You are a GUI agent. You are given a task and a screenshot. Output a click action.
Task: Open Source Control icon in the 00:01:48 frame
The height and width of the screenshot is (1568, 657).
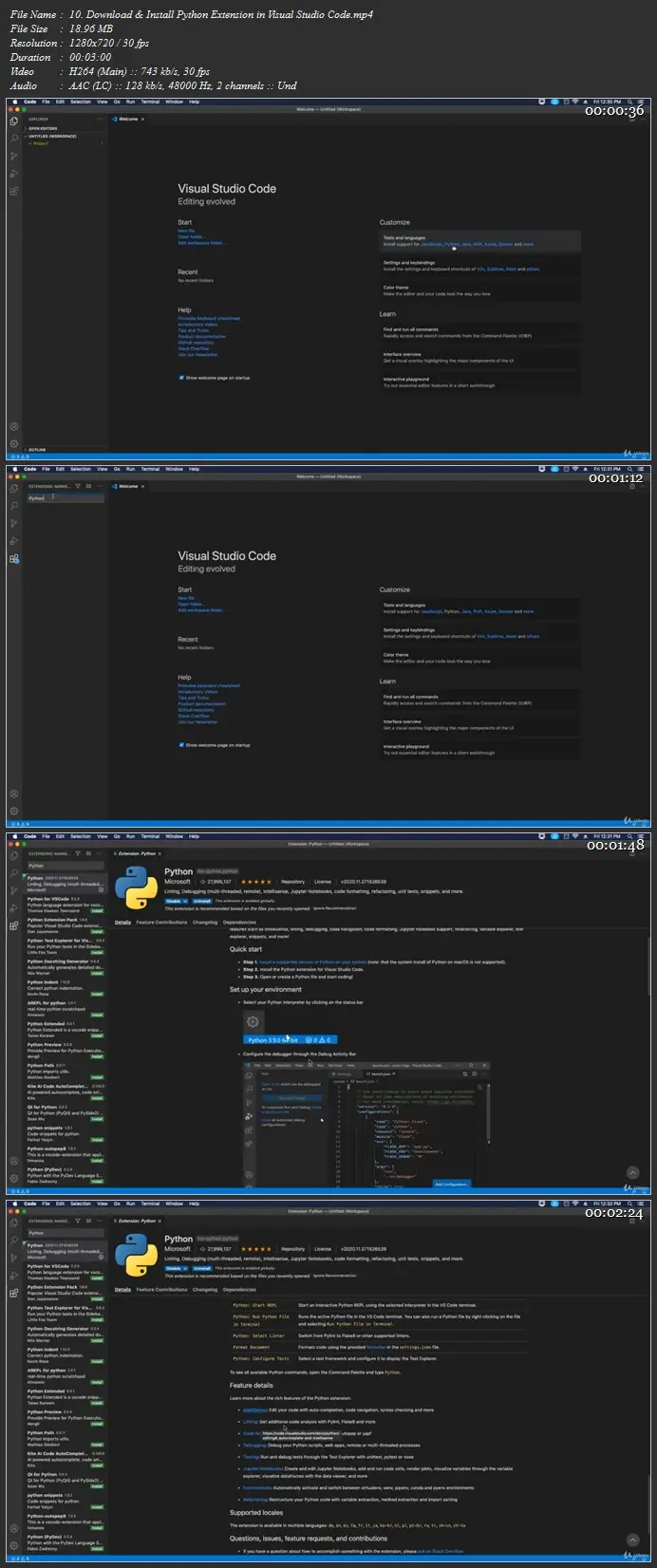(13, 890)
